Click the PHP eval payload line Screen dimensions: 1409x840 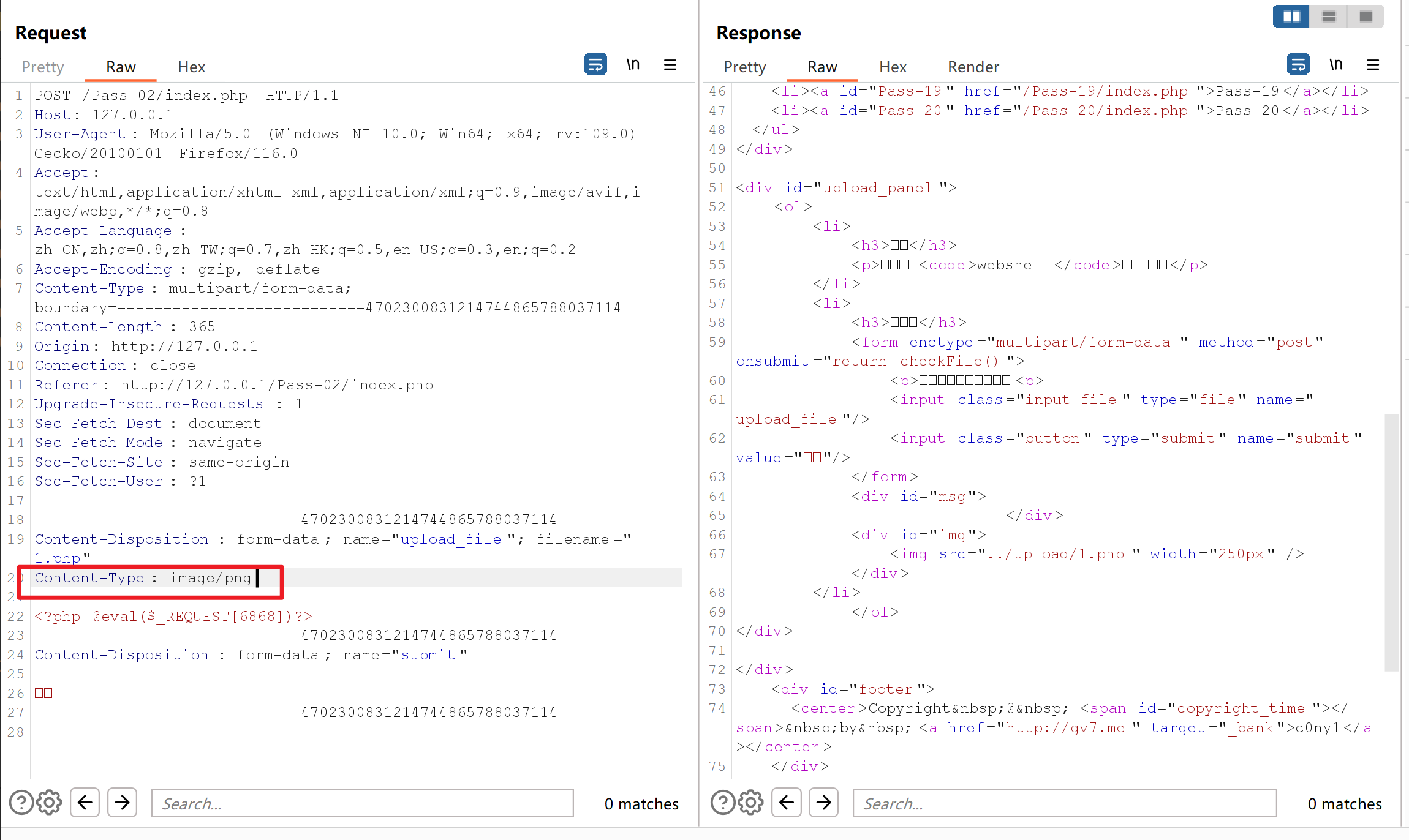(x=173, y=617)
